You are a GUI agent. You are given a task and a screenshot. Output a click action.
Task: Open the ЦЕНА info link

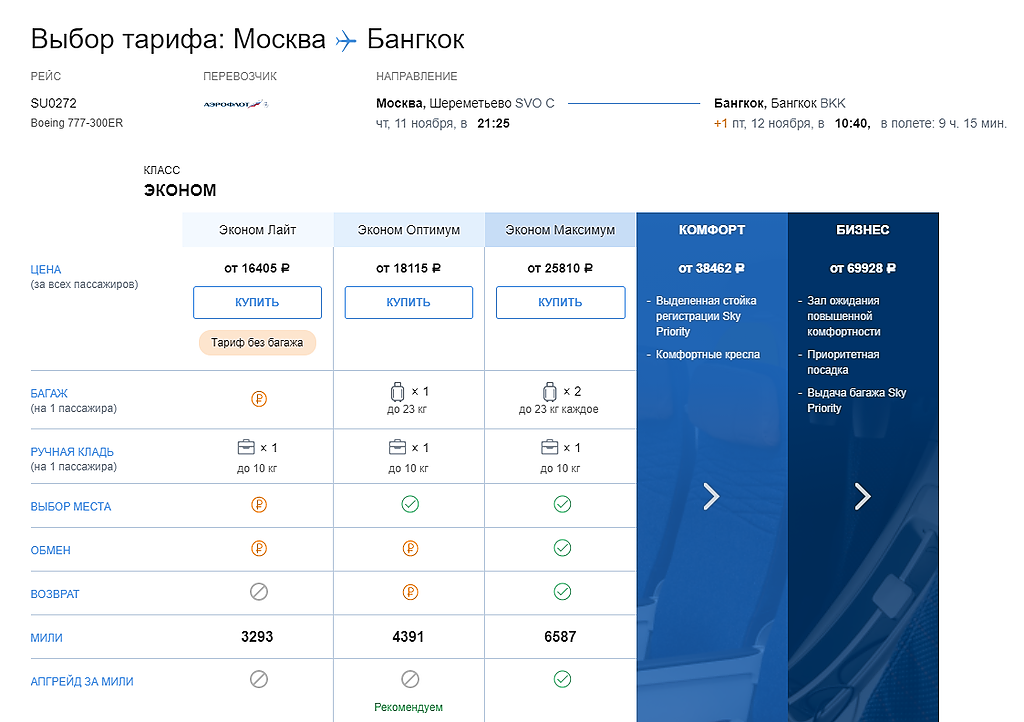(46, 270)
